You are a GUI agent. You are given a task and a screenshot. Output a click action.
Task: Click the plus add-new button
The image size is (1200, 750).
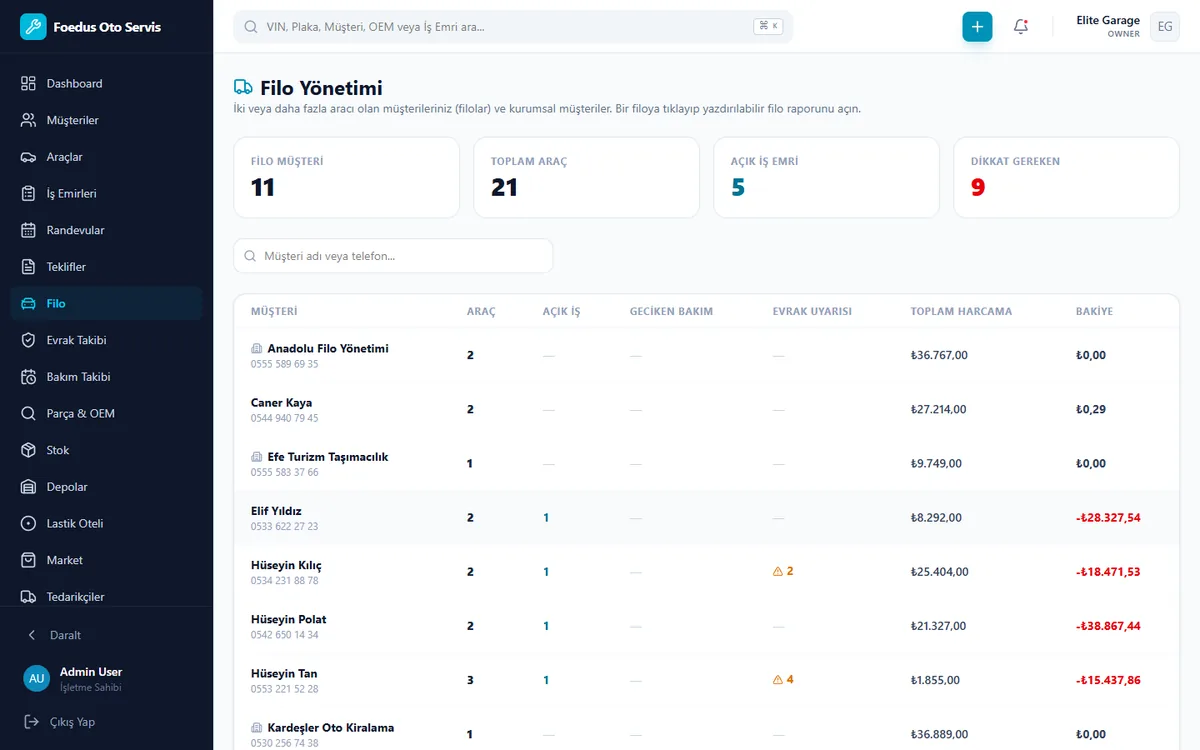[977, 27]
